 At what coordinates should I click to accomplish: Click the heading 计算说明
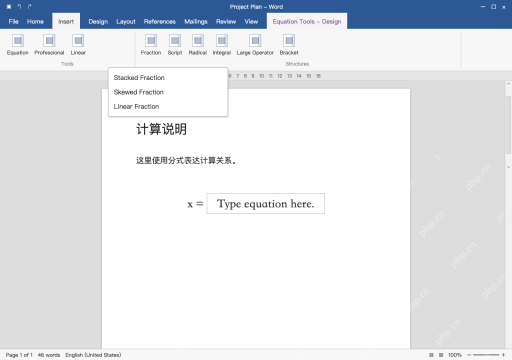tap(161, 129)
